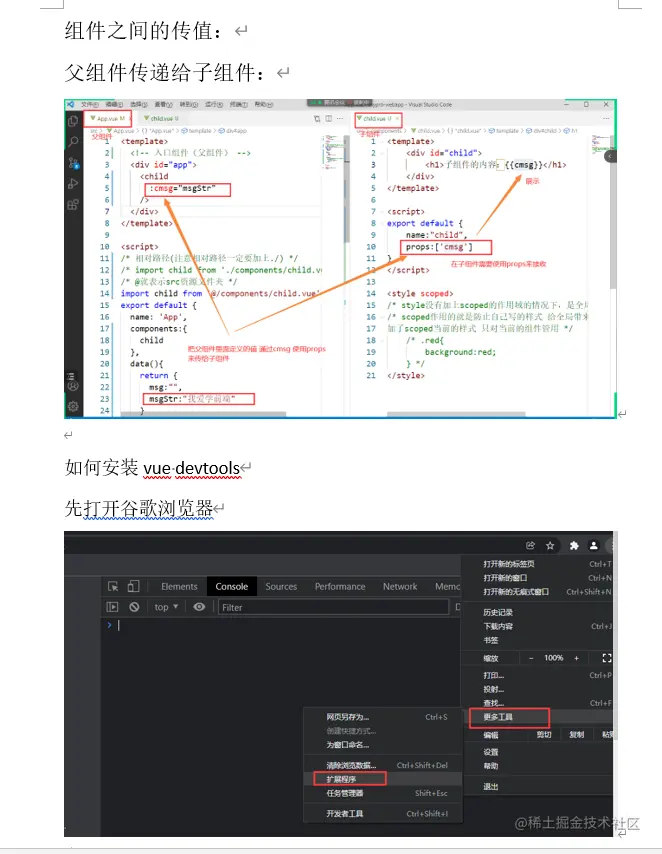Clear console with the block icon

pyautogui.click(x=134, y=607)
